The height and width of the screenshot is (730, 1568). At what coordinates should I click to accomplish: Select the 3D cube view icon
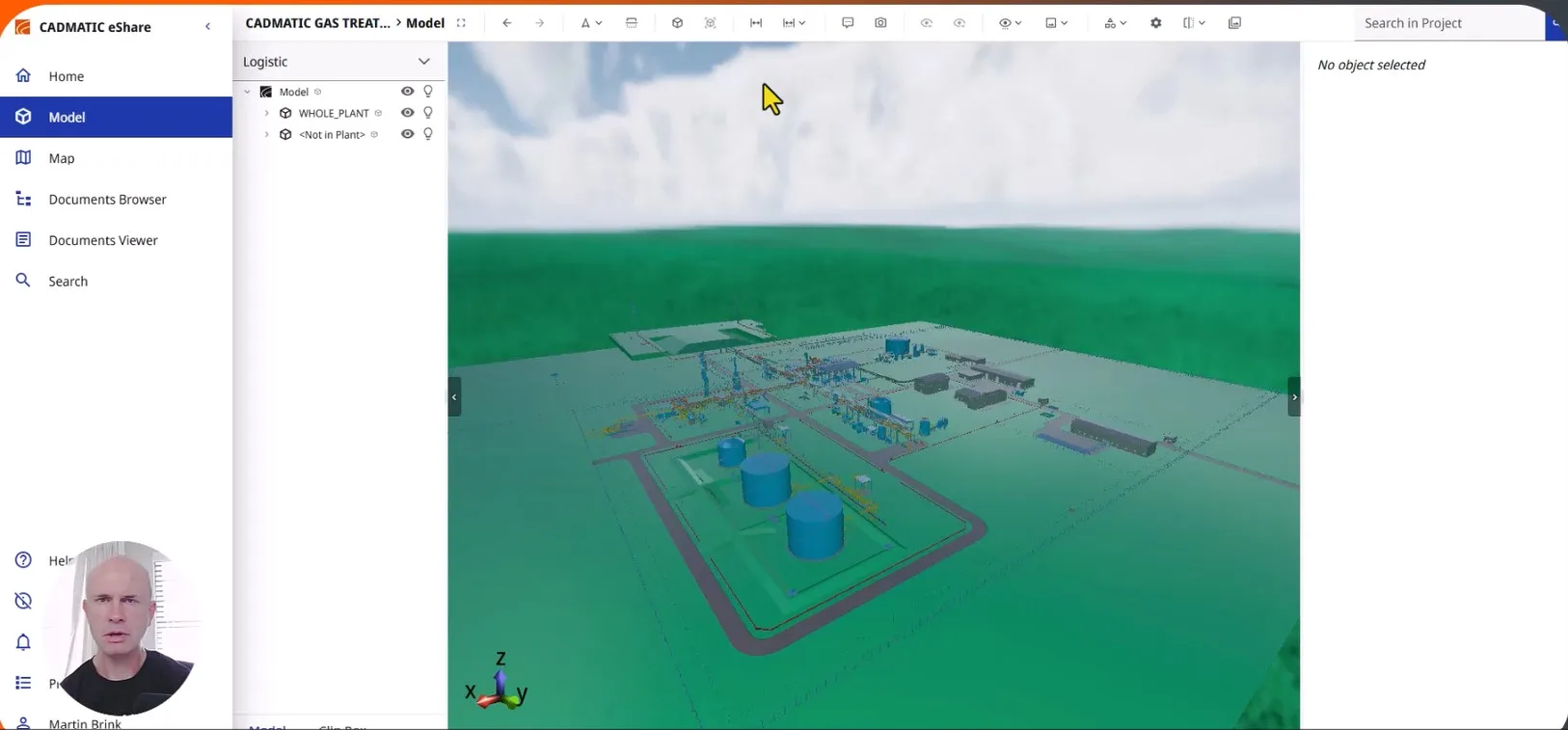coord(677,23)
